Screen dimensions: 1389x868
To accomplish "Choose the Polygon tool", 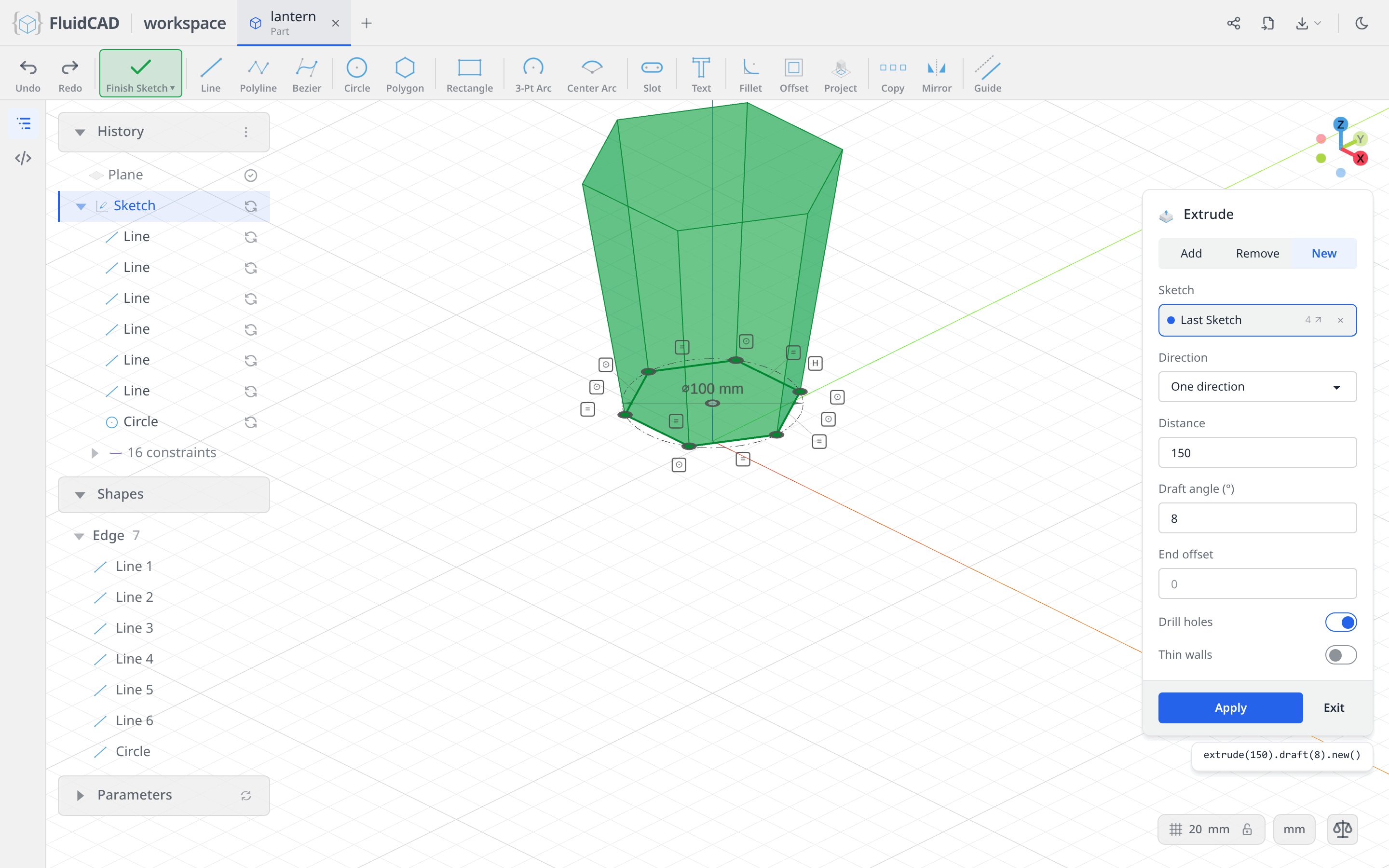I will point(405,74).
